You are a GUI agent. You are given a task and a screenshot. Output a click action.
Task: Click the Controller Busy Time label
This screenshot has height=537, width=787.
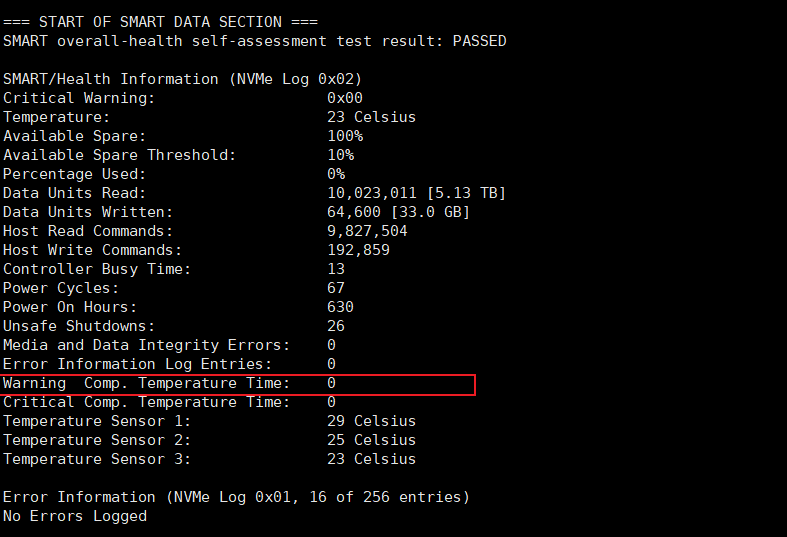click(x=97, y=269)
